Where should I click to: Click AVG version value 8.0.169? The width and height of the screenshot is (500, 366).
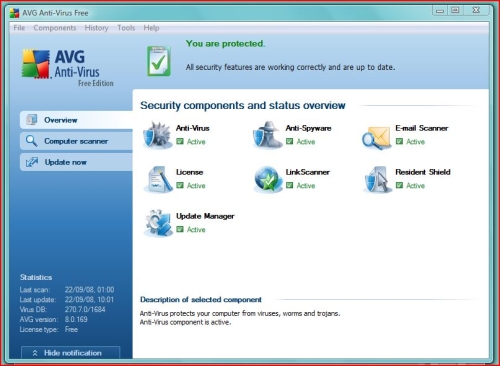click(x=76, y=319)
